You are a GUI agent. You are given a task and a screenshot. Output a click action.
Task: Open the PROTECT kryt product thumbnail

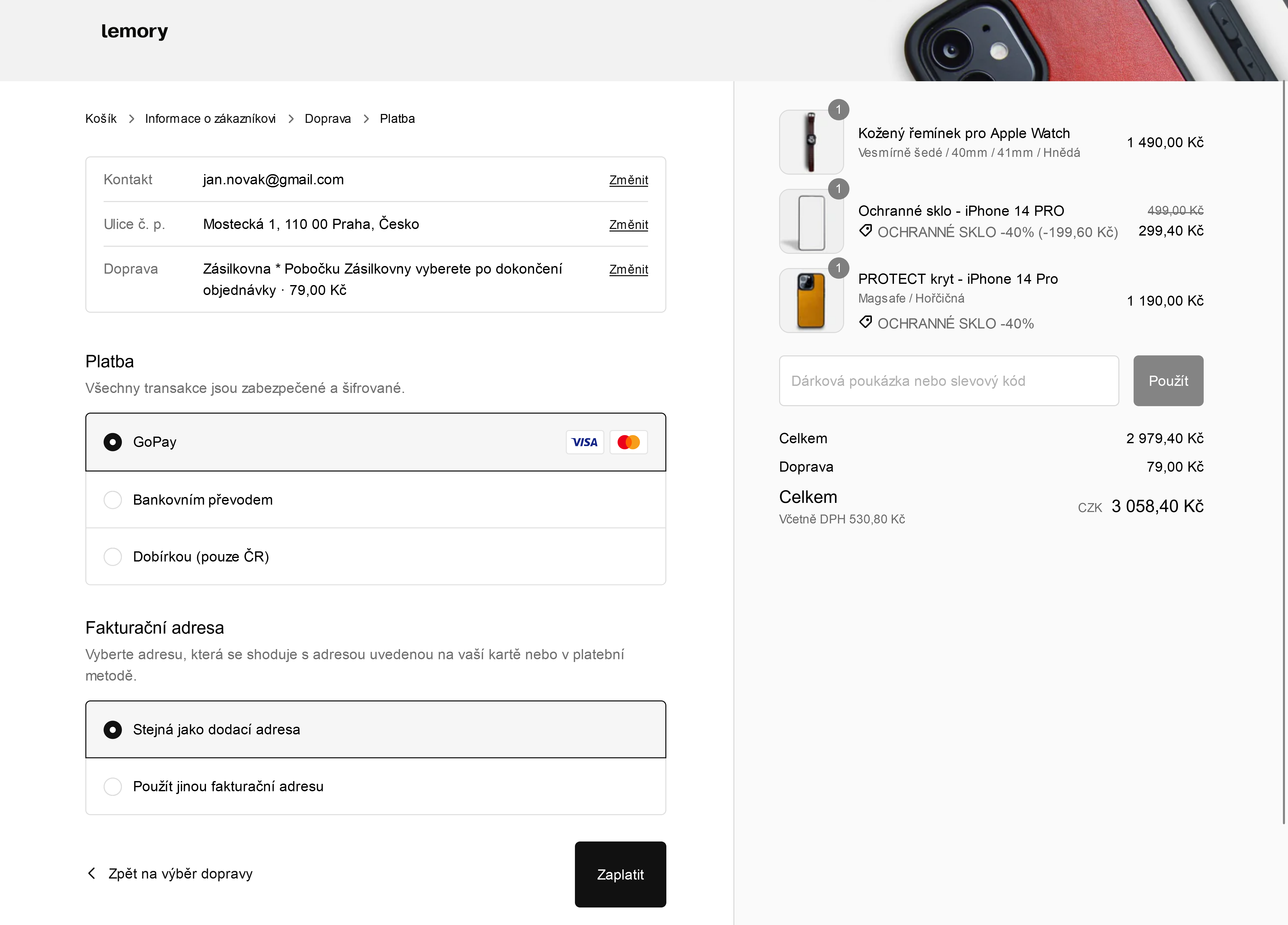click(x=811, y=300)
